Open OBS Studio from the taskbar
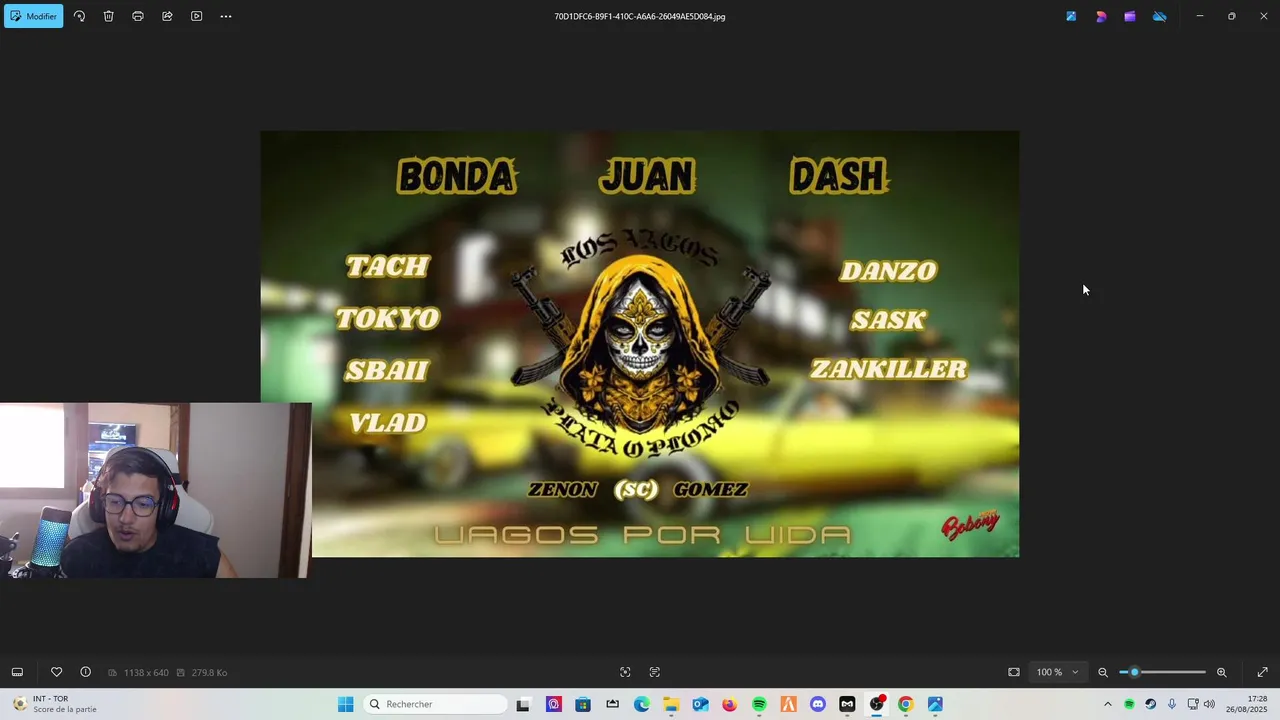Image resolution: width=1280 pixels, height=720 pixels. pos(877,704)
